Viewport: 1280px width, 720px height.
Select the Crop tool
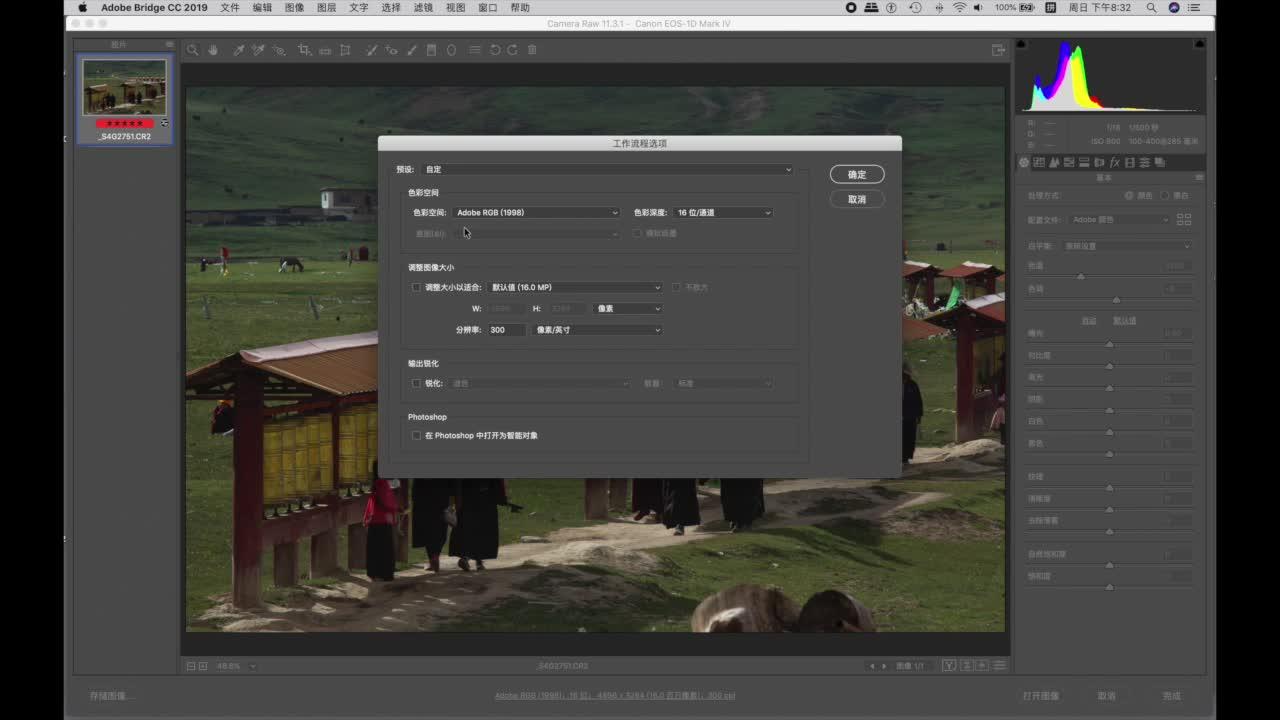point(304,50)
